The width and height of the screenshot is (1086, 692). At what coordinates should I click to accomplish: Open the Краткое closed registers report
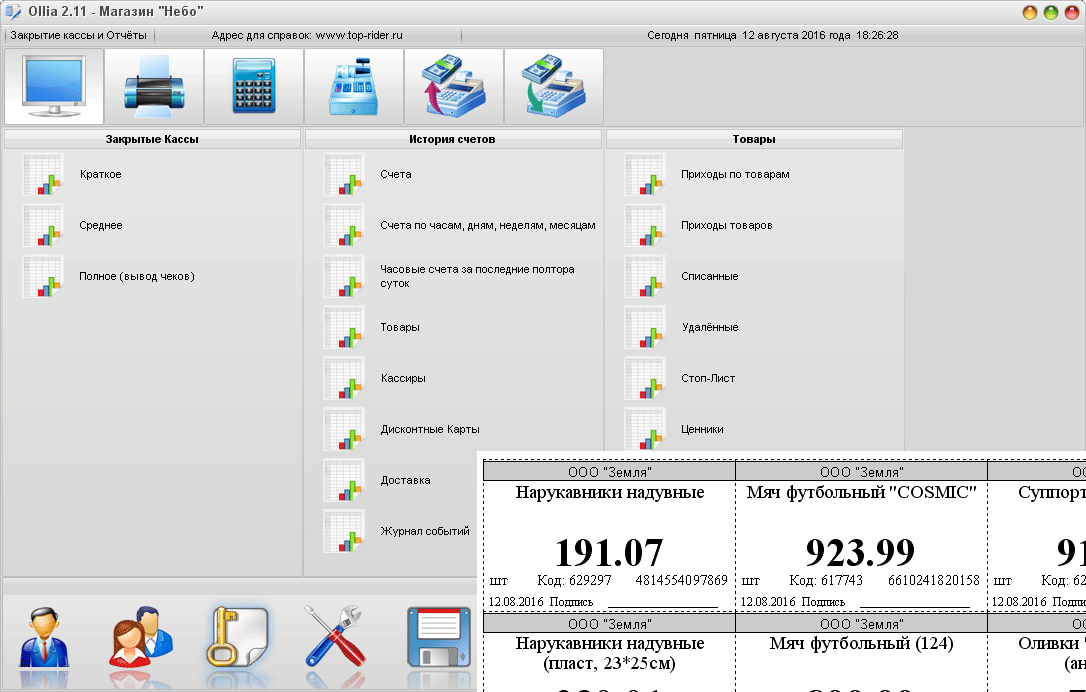click(100, 175)
